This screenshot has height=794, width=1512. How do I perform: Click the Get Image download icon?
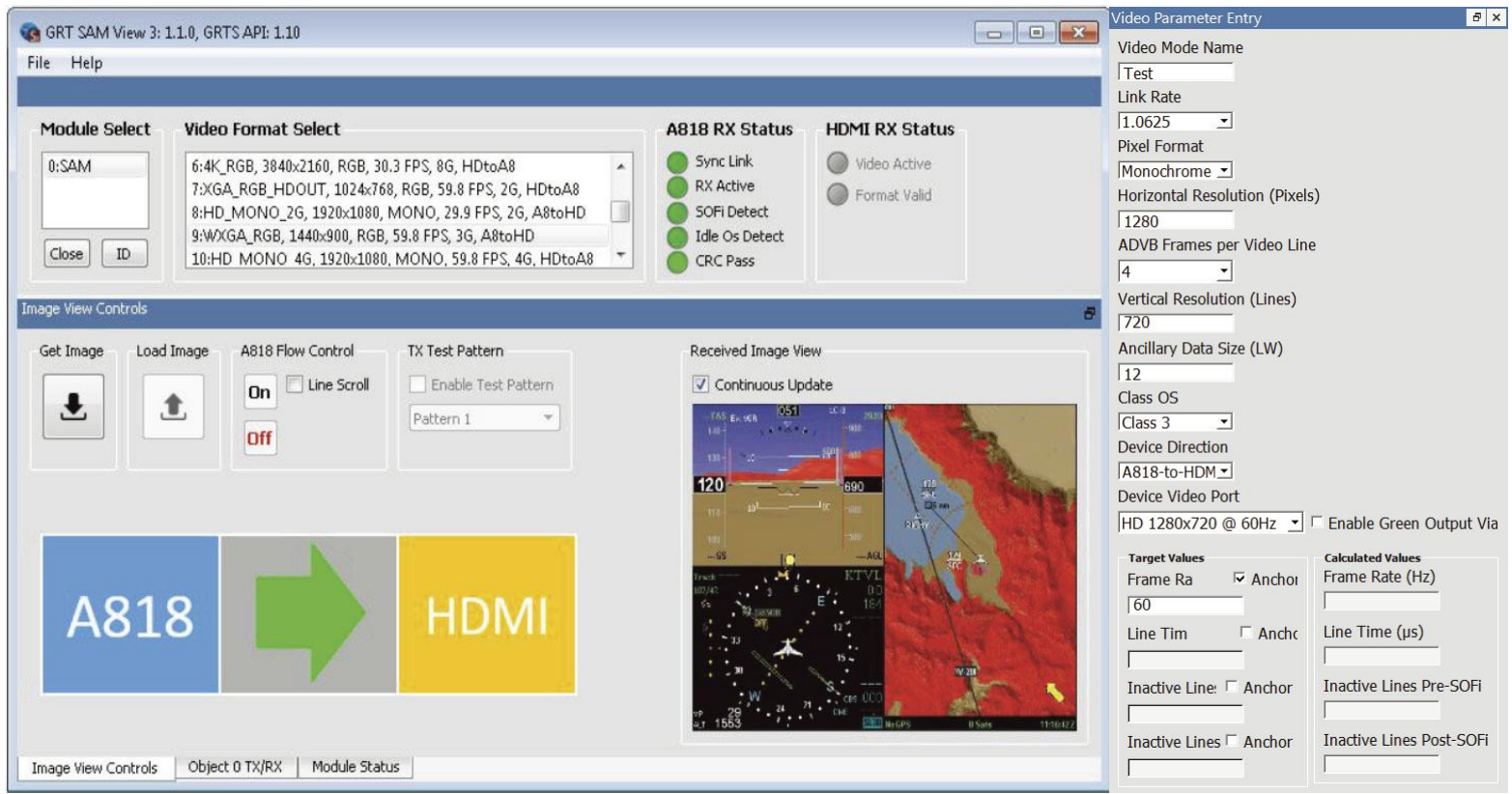(73, 406)
